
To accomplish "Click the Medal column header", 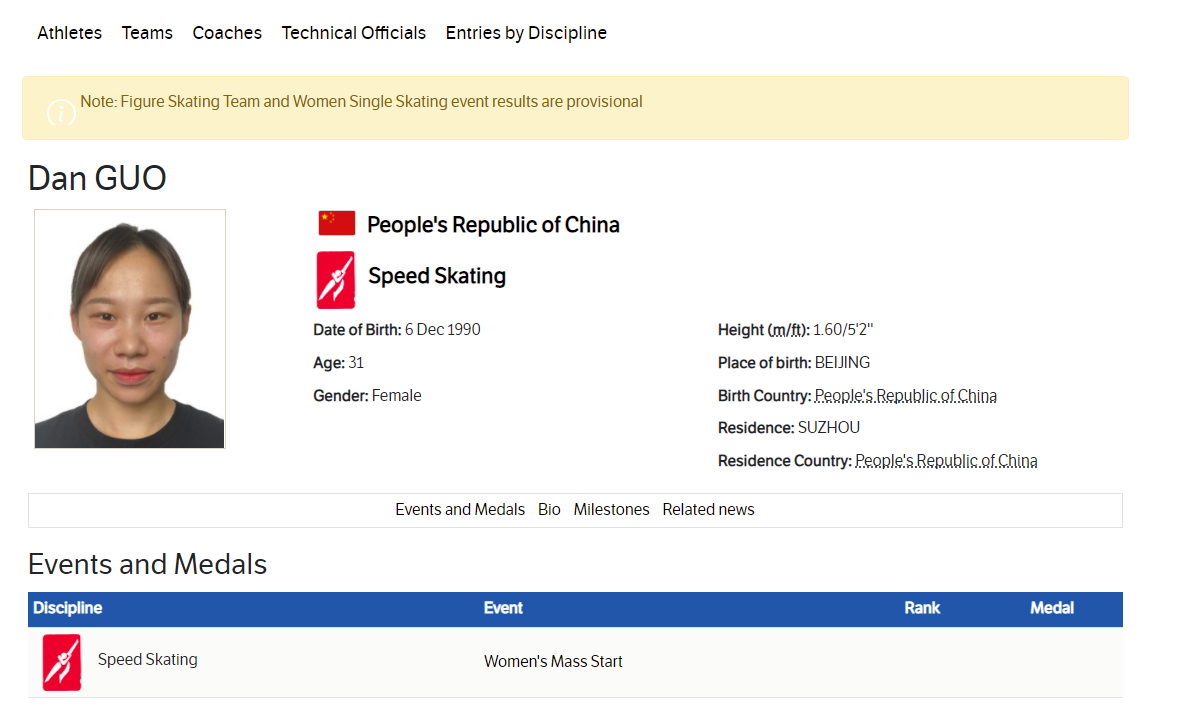I will point(1052,608).
